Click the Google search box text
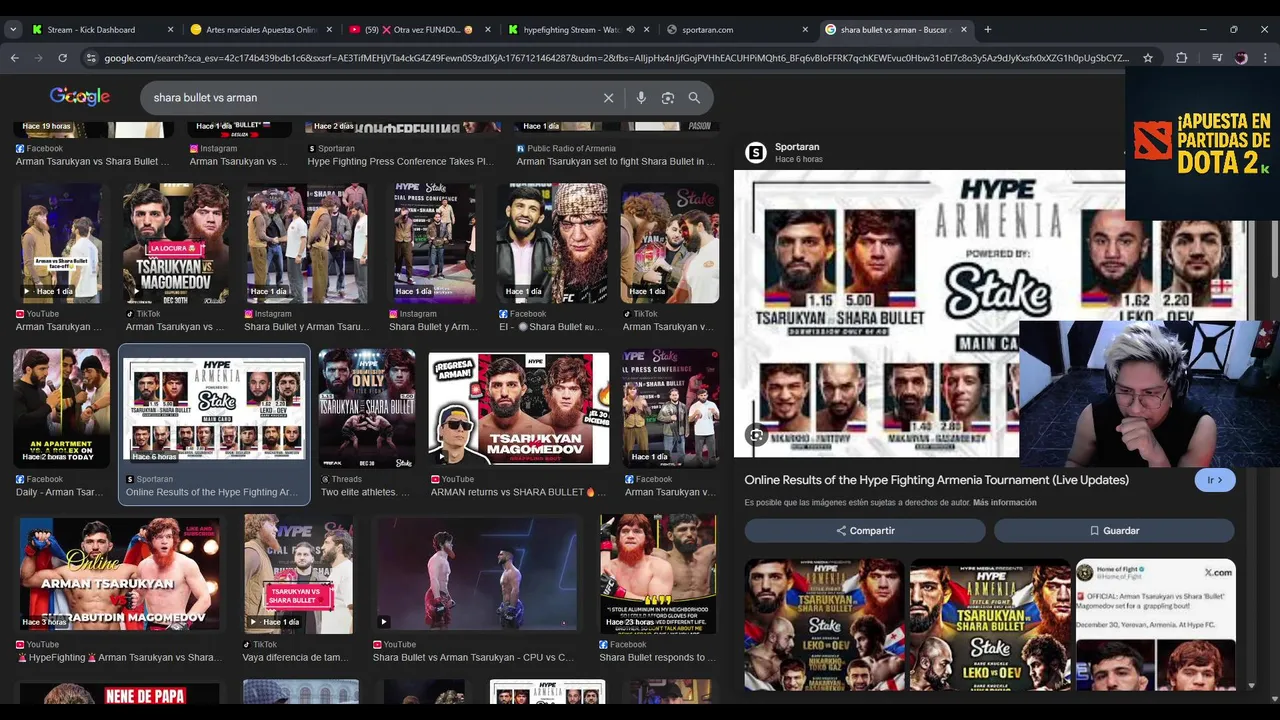1280x720 pixels. point(205,98)
